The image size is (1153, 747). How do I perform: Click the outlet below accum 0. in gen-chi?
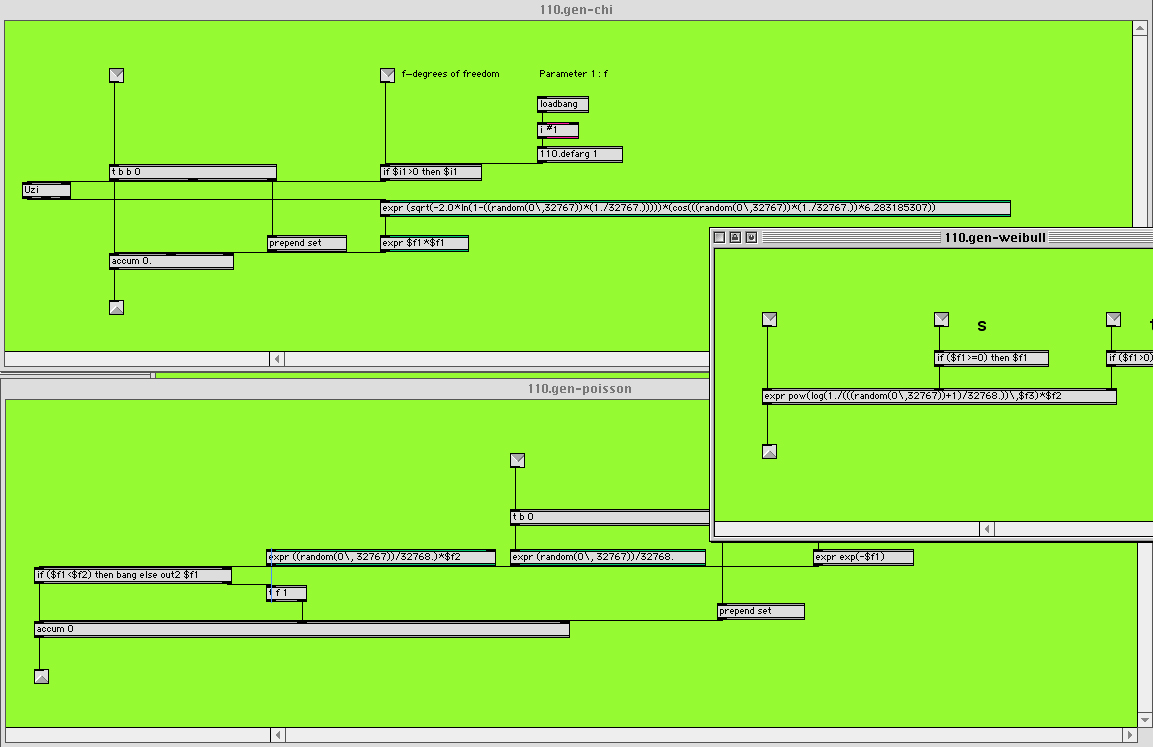click(x=116, y=307)
